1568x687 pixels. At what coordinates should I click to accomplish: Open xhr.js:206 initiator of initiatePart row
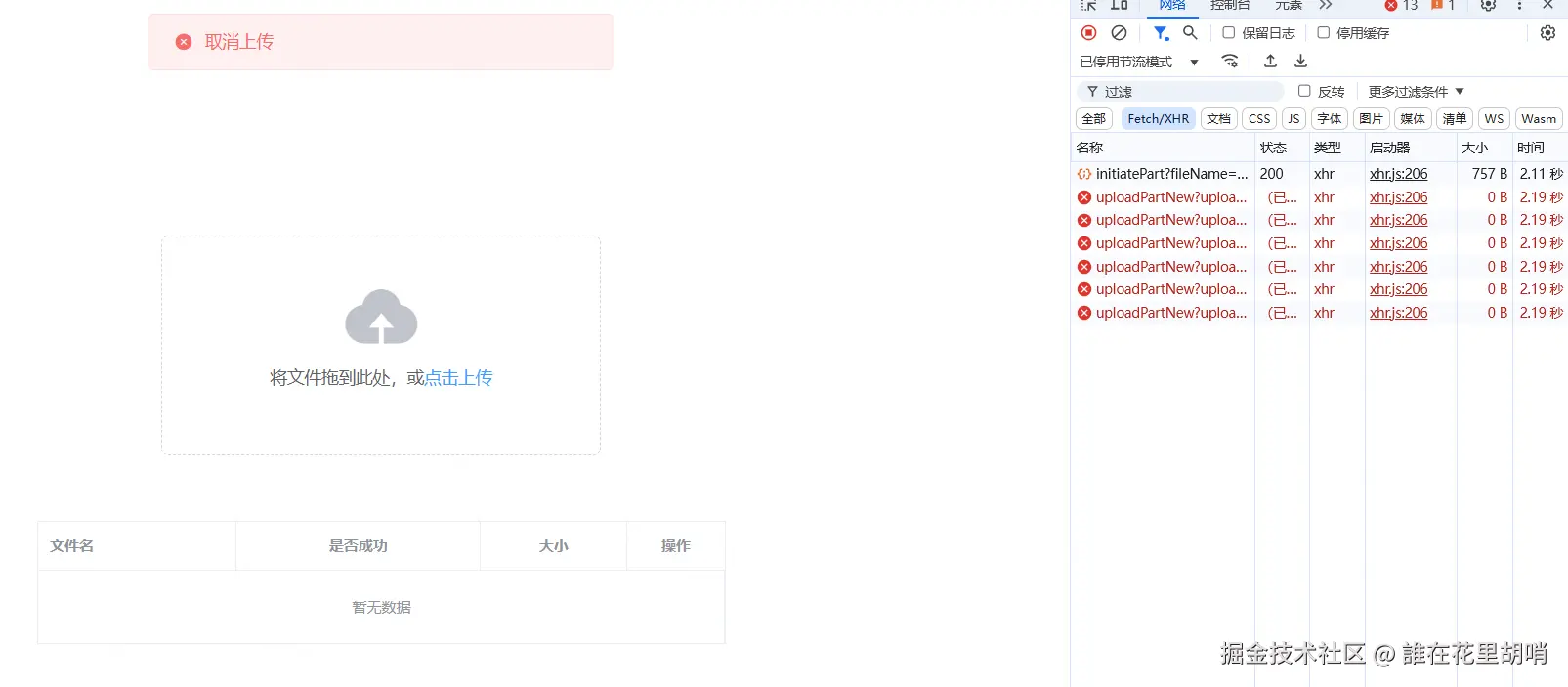click(x=1398, y=174)
